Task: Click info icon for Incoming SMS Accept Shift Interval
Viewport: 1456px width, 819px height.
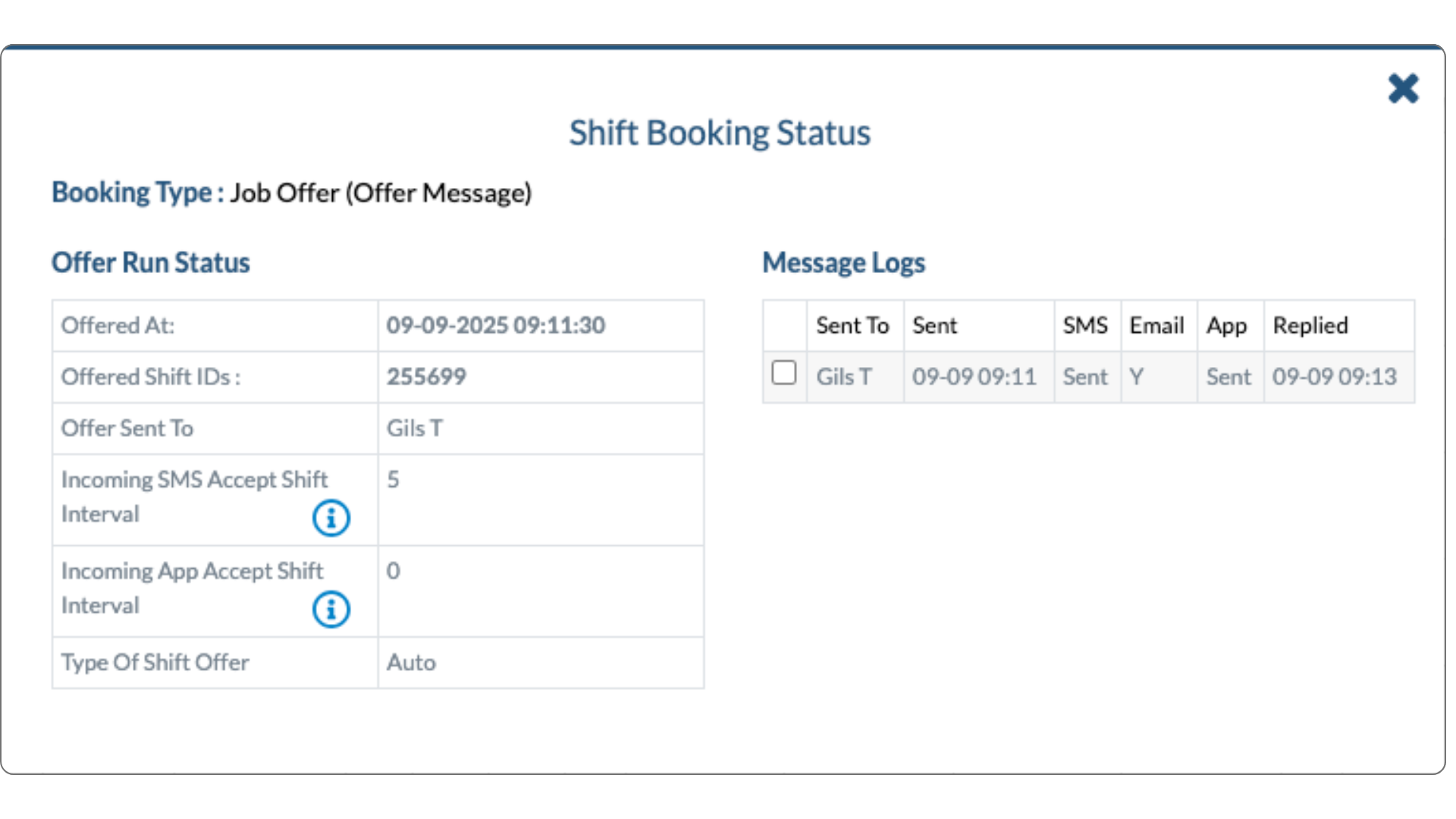Action: coord(331,518)
